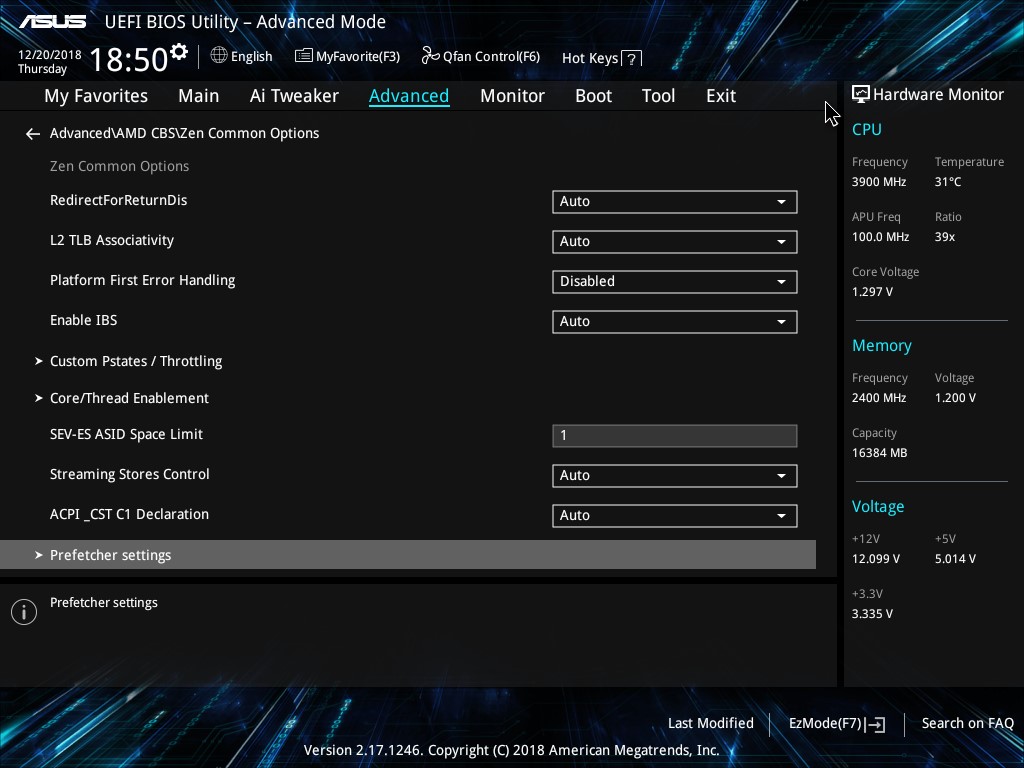Switch to the Boot tab
Viewport: 1024px width, 768px height.
click(594, 96)
